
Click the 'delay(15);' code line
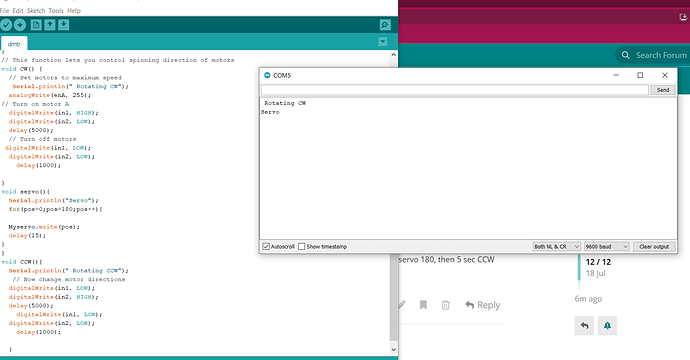(x=27, y=236)
